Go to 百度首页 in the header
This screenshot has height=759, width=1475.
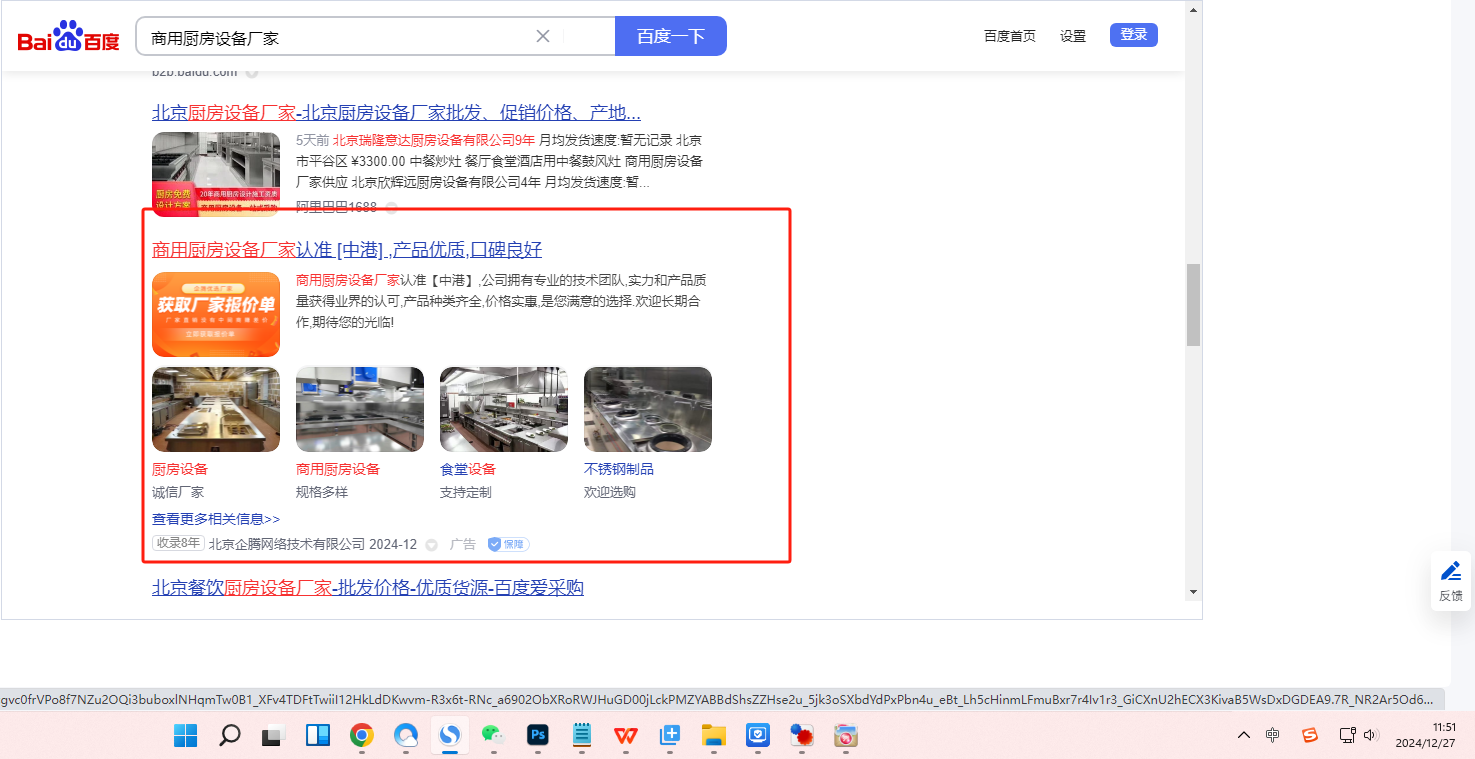[x=1009, y=36]
